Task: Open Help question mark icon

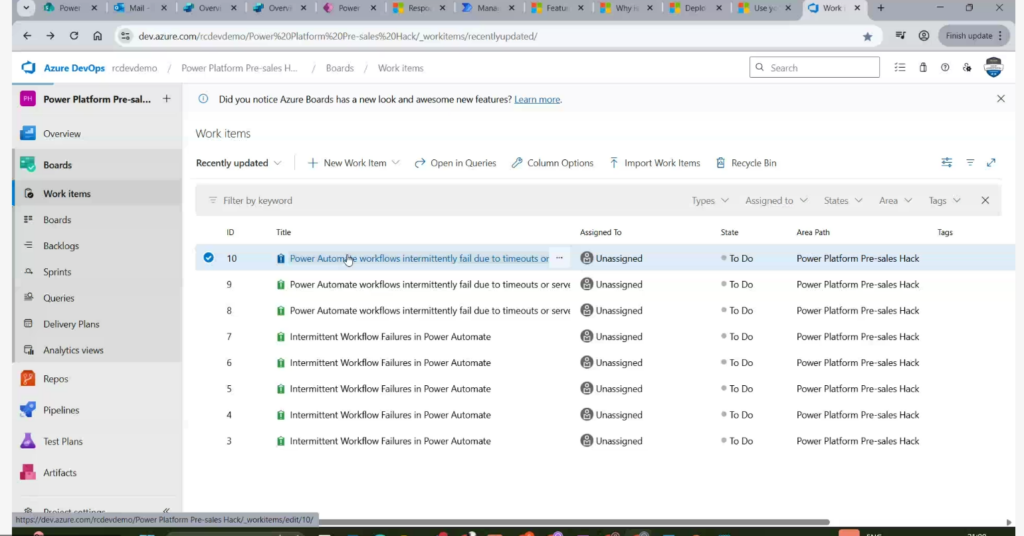Action: pyautogui.click(x=945, y=67)
